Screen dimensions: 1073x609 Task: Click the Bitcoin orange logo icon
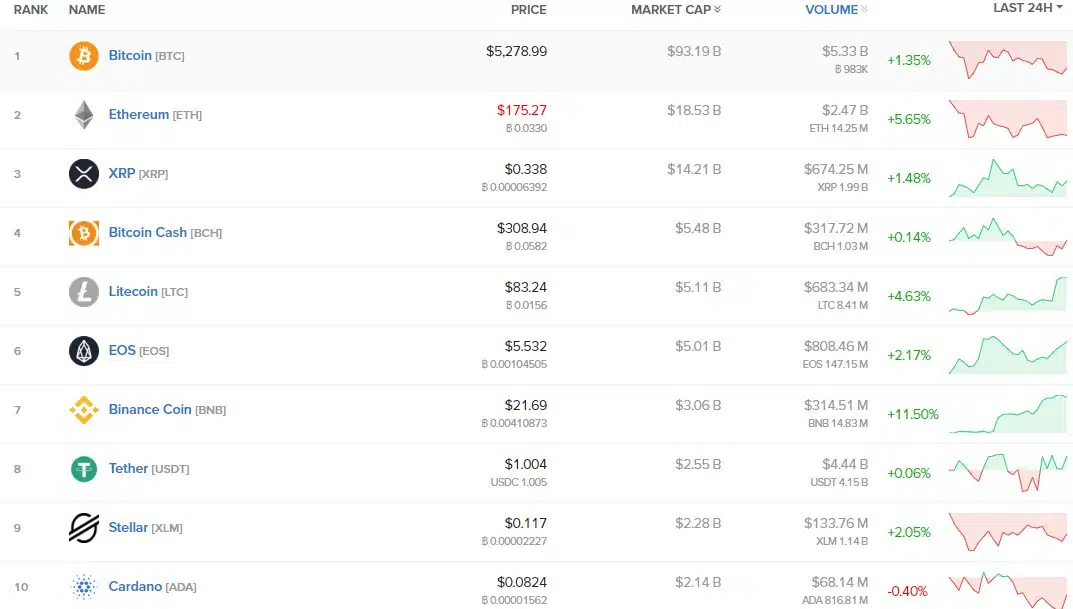[x=83, y=55]
